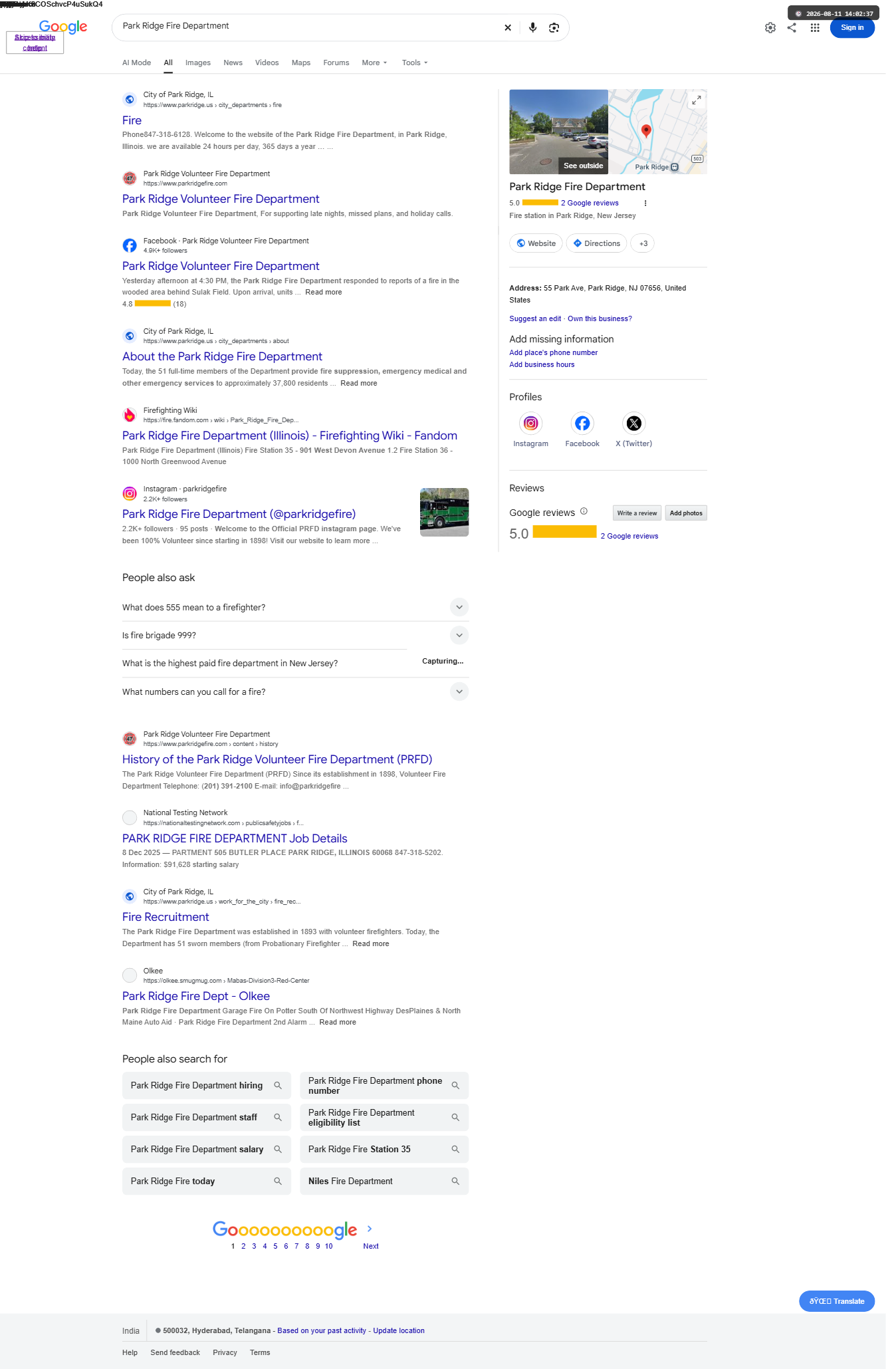This screenshot has width=896, height=1369.
Task: Expand the map with the arrows icon
Action: 697,100
